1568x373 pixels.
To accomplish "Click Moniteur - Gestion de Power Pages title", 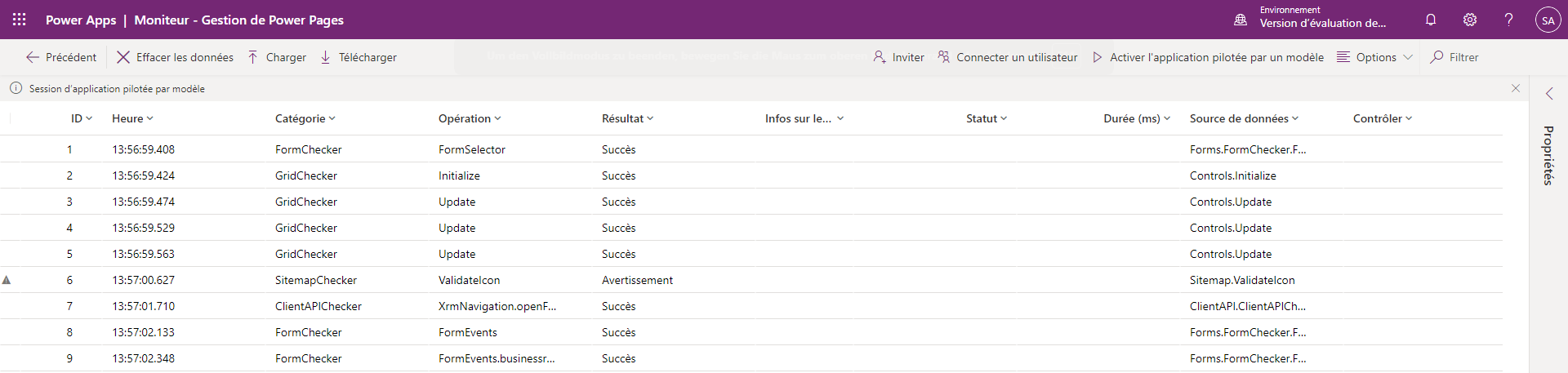I will coord(239,20).
